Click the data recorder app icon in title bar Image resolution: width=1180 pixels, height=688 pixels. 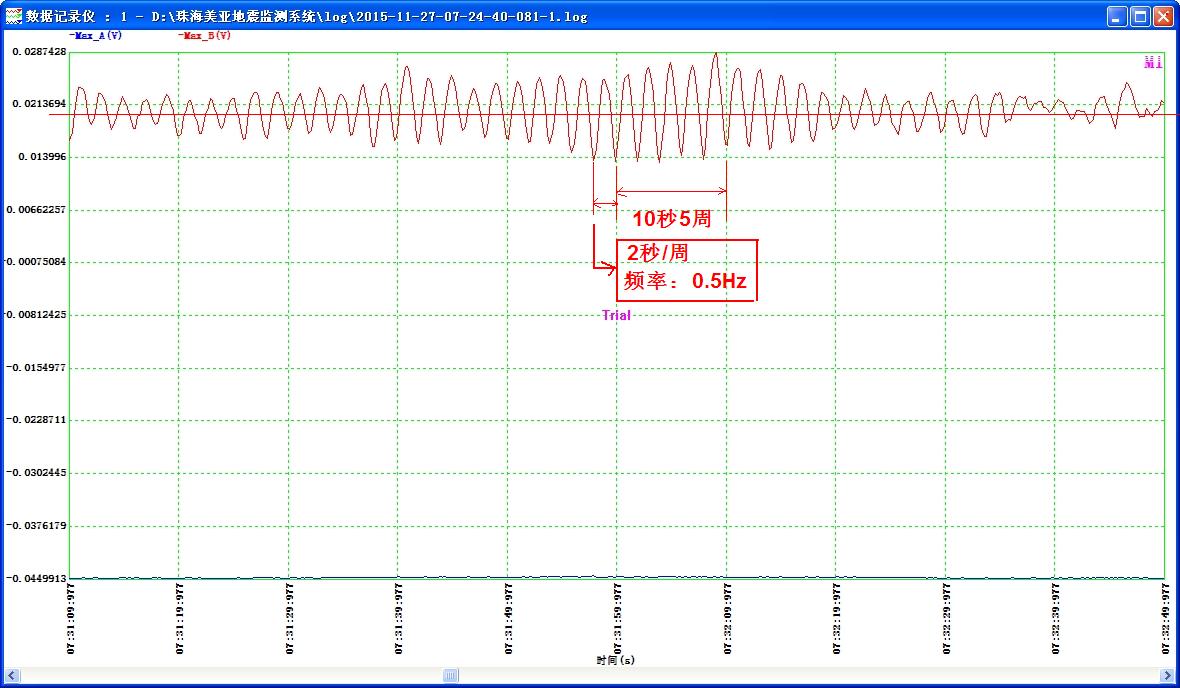(14, 16)
